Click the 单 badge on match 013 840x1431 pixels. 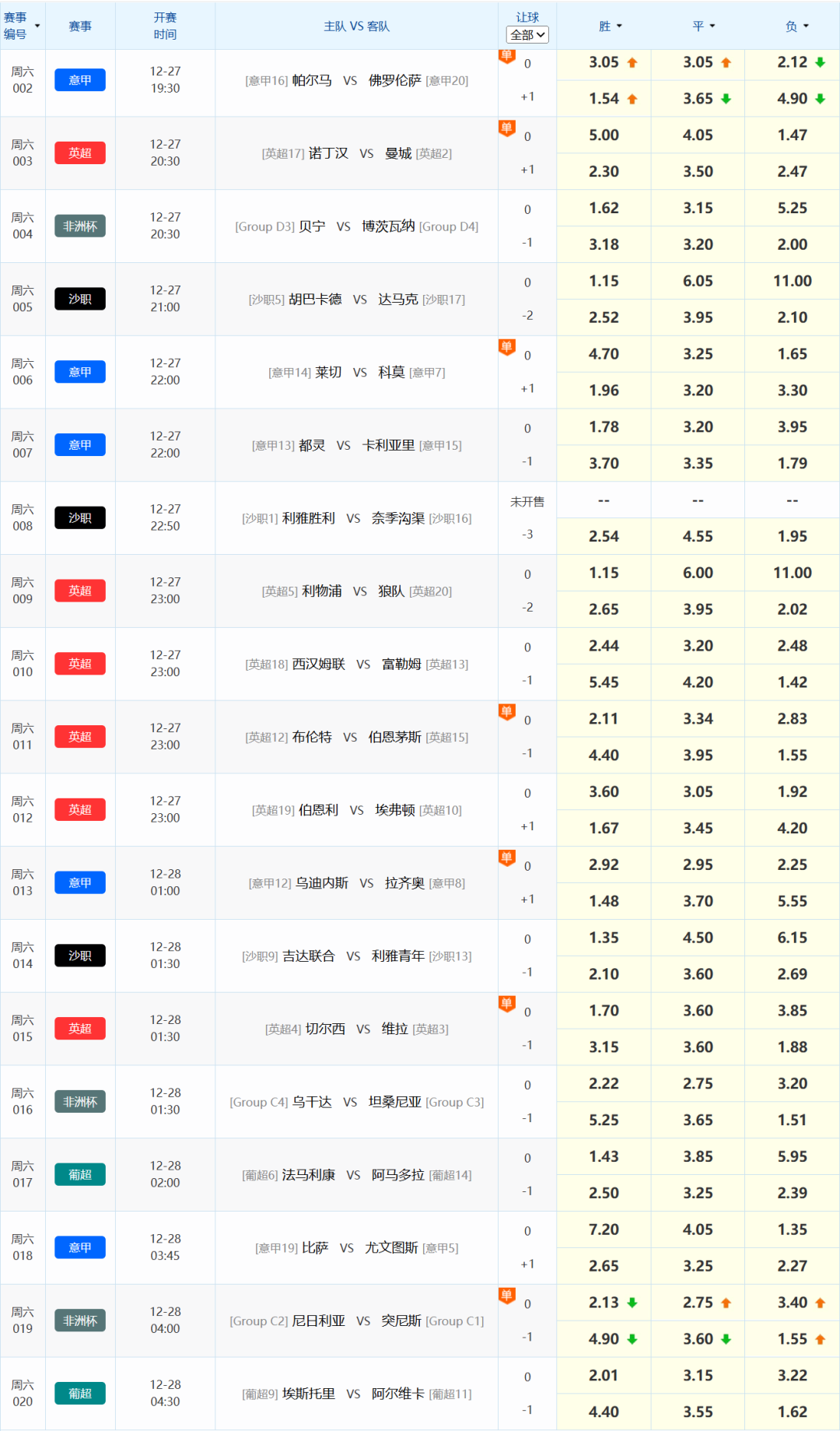point(507,858)
